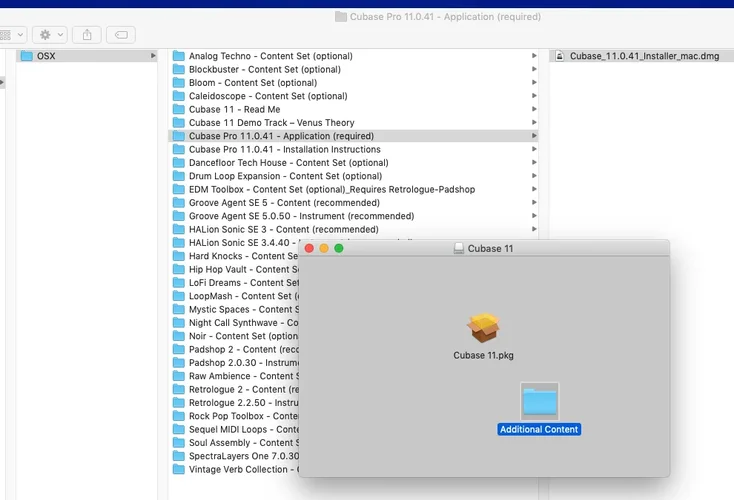Select LoopMash - Content Set folder

[234, 296]
